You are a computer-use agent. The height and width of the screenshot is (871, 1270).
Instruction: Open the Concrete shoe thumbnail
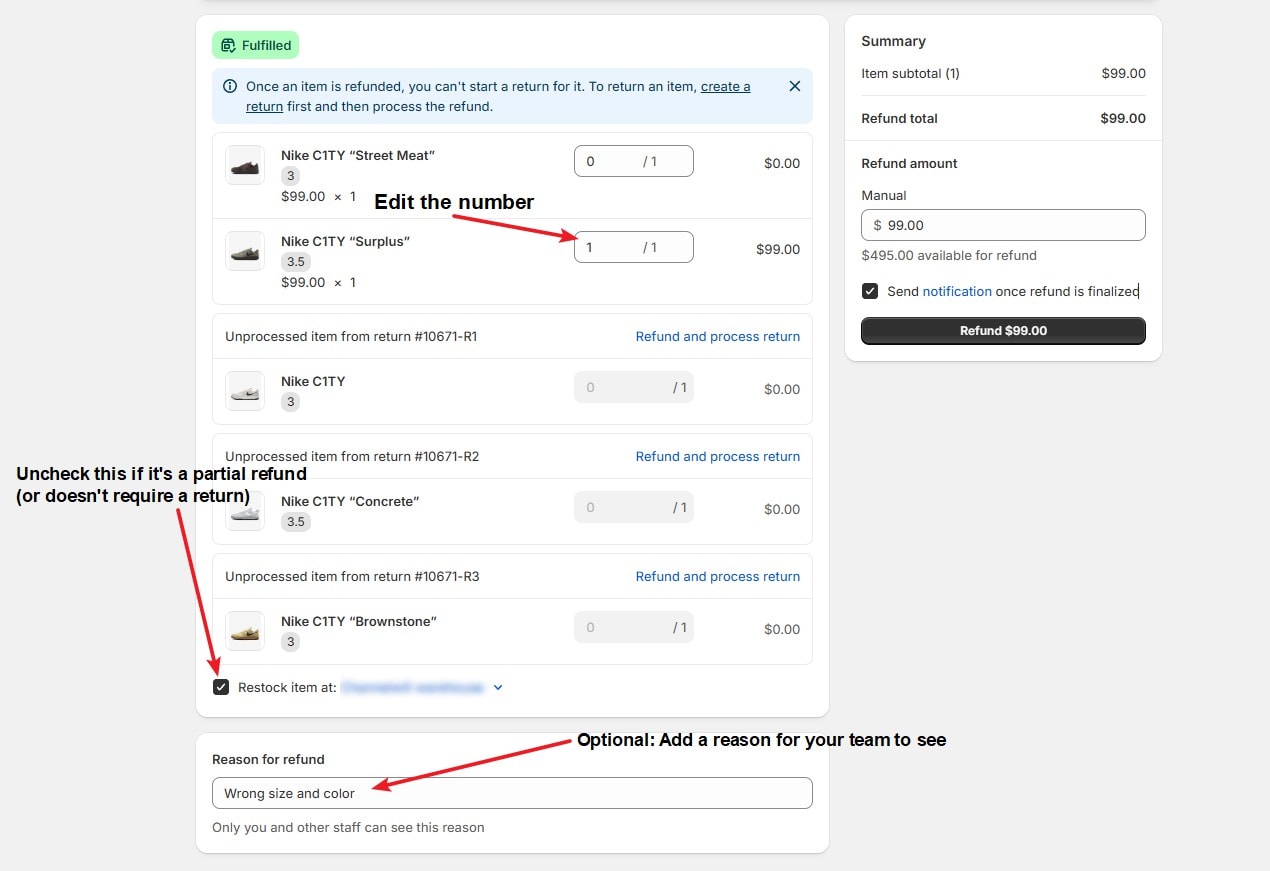pos(245,511)
